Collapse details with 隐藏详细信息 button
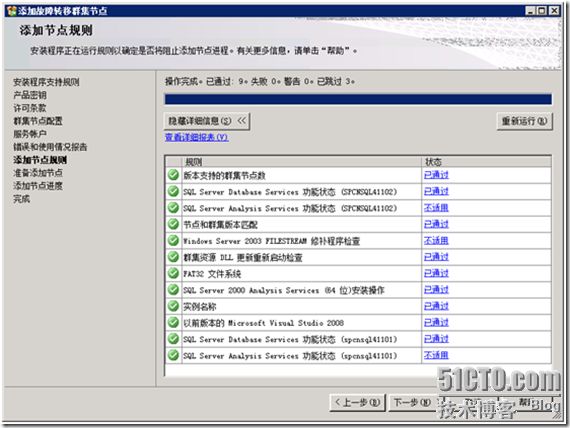 click(207, 121)
